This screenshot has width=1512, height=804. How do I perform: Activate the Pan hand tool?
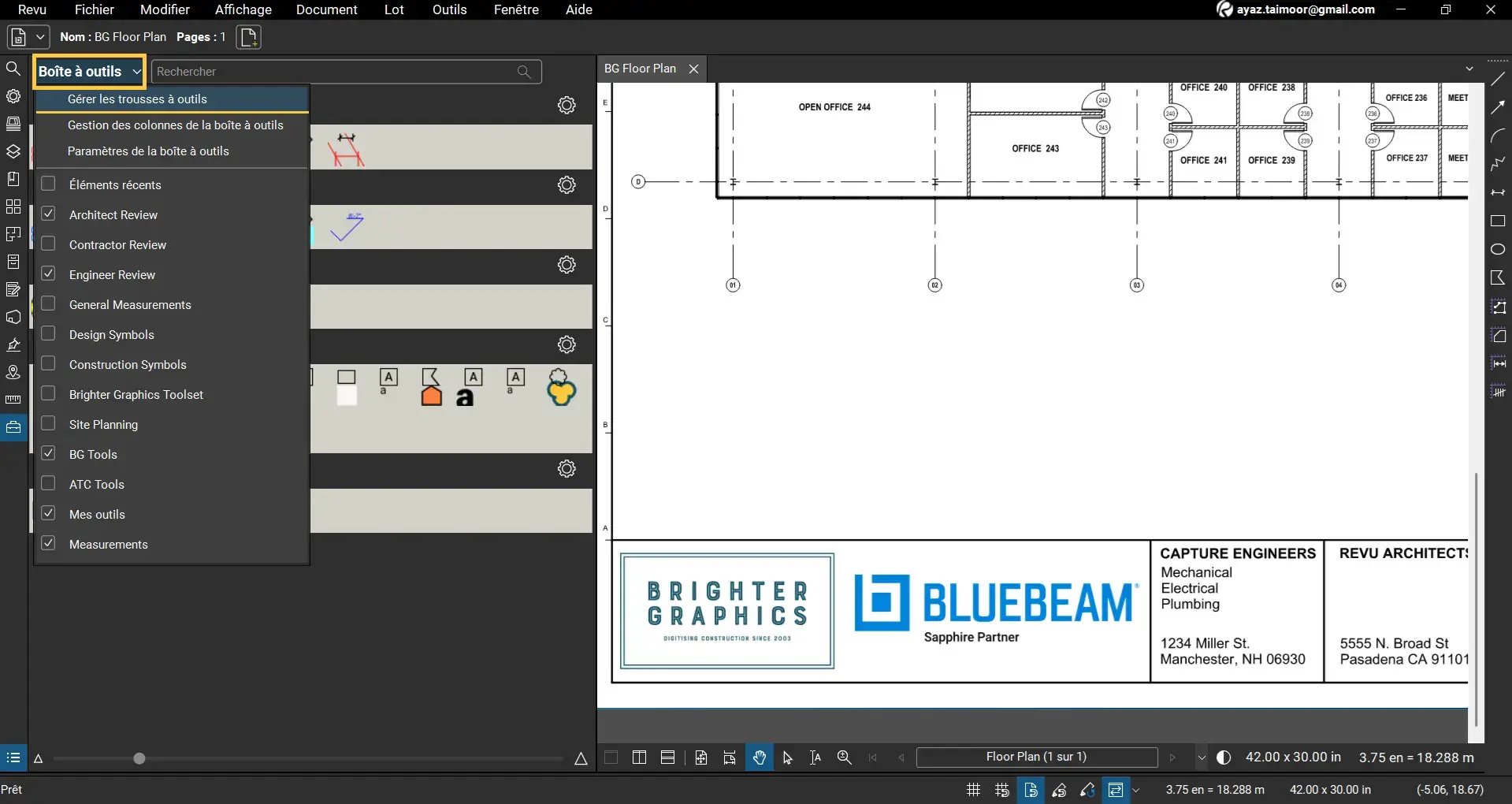pyautogui.click(x=758, y=757)
